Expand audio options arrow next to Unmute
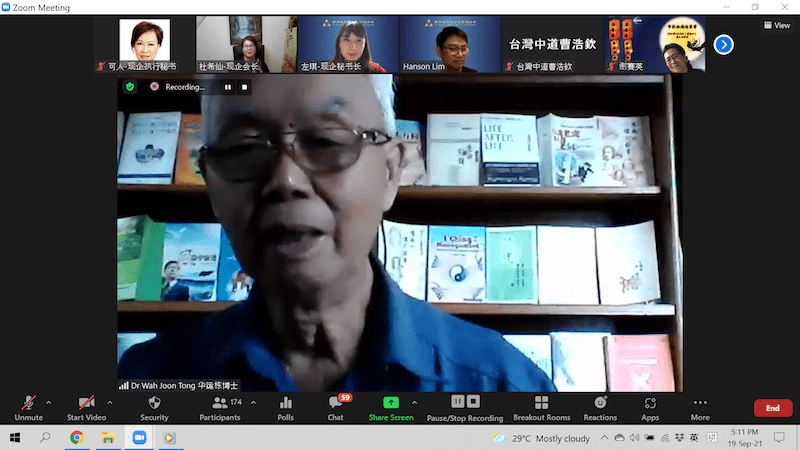This screenshot has height=450, width=800. point(51,402)
